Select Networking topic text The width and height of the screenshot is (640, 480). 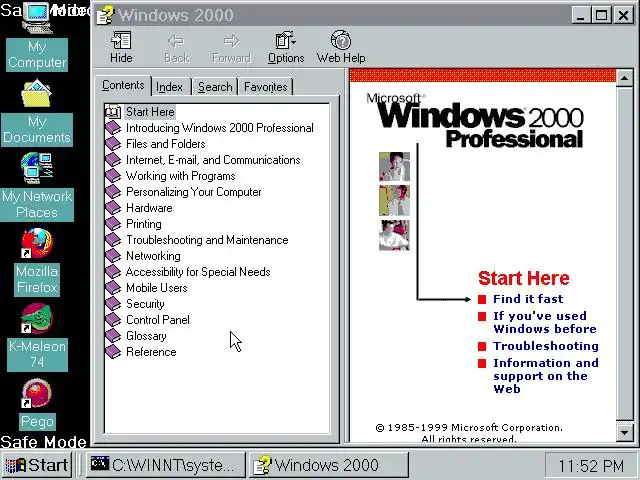pos(153,256)
